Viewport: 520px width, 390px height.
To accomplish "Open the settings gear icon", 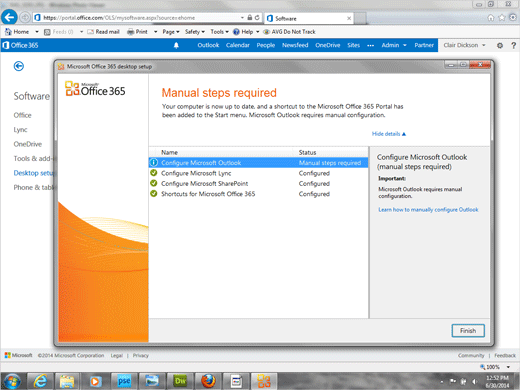I will pyautogui.click(x=500, y=45).
